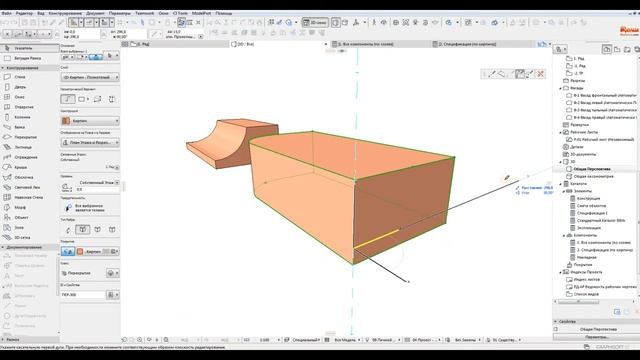Viewport: 640px width, 360px height.
Task: Open the Документ menu
Action: pyautogui.click(x=95, y=13)
